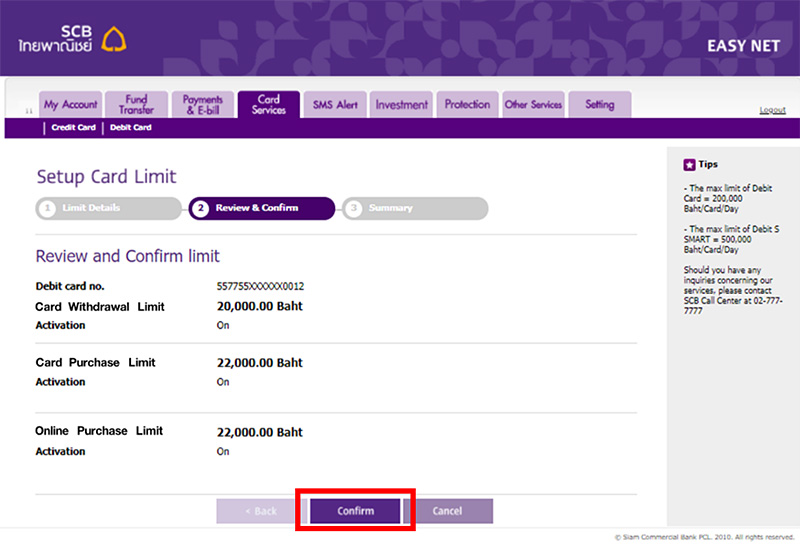This screenshot has height=560, width=800.
Task: Open the Other Services tab
Action: (534, 105)
